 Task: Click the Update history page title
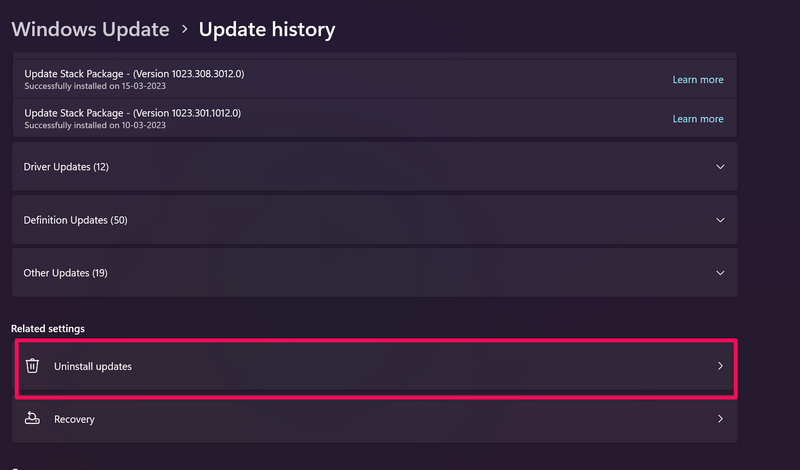267,29
